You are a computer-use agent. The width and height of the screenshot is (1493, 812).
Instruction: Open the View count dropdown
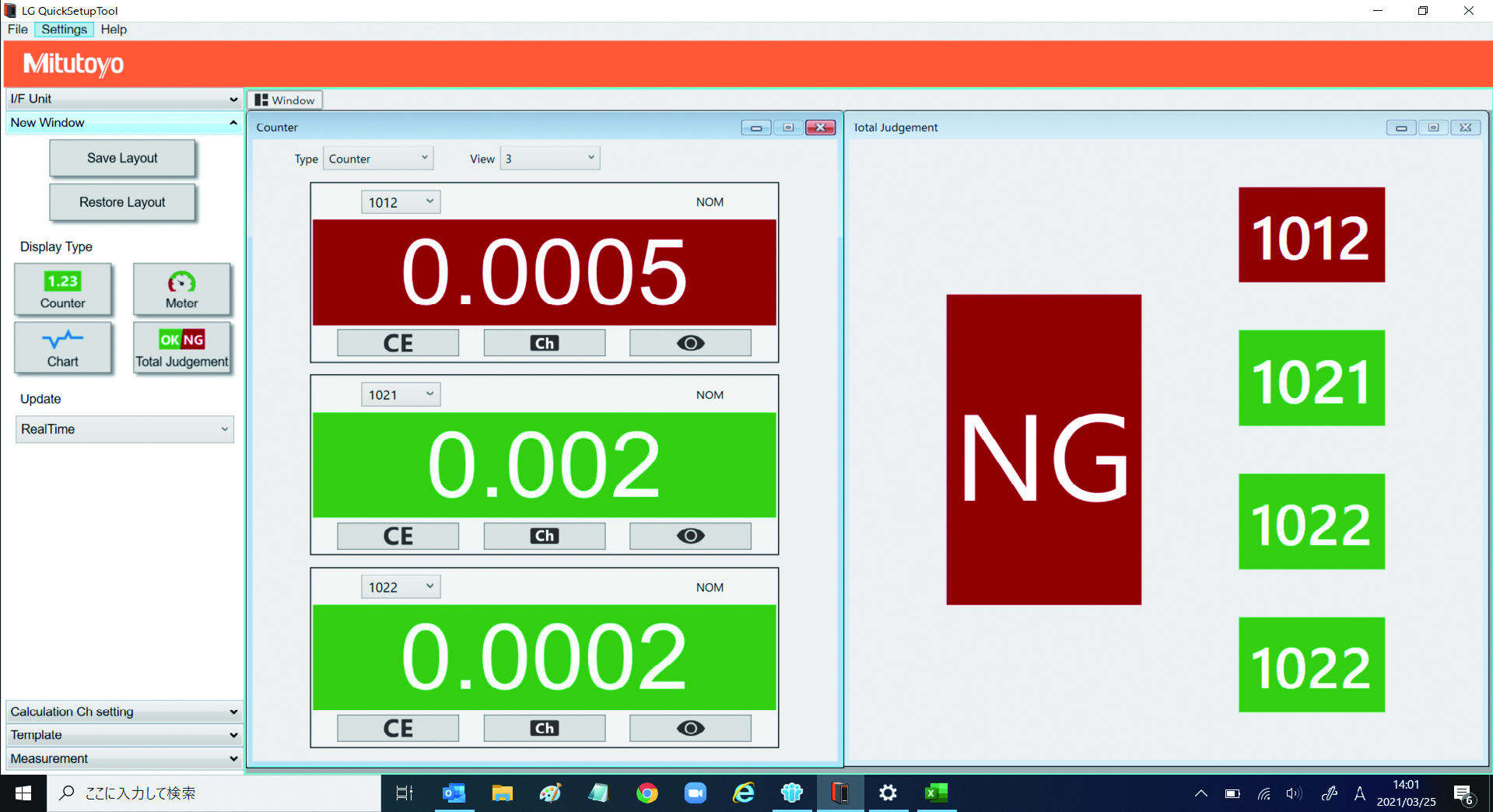[549, 159]
